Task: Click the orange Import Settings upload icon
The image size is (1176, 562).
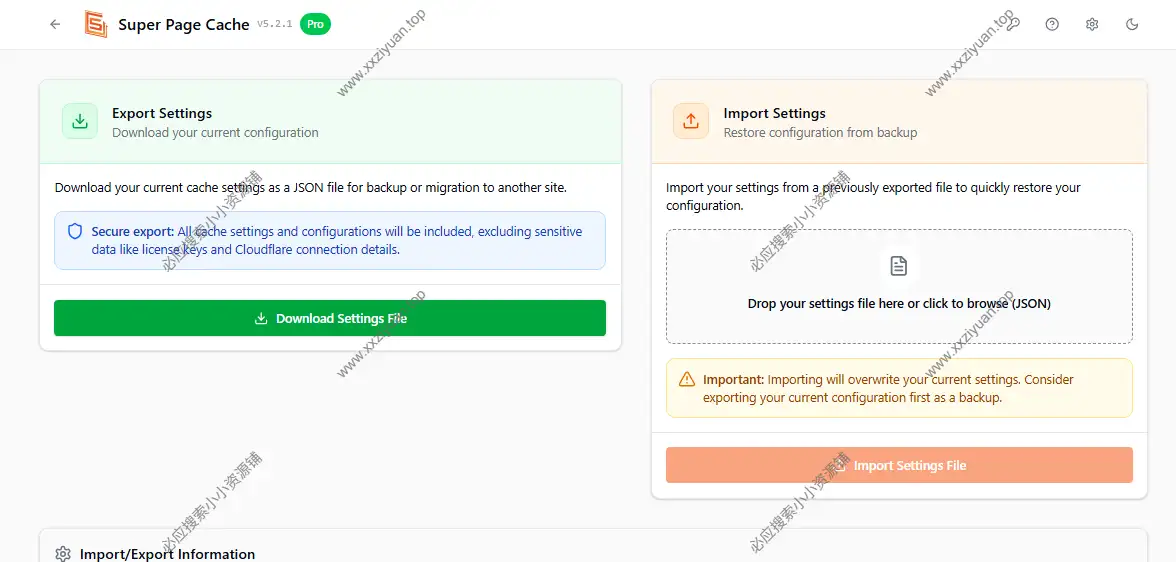Action: [691, 121]
